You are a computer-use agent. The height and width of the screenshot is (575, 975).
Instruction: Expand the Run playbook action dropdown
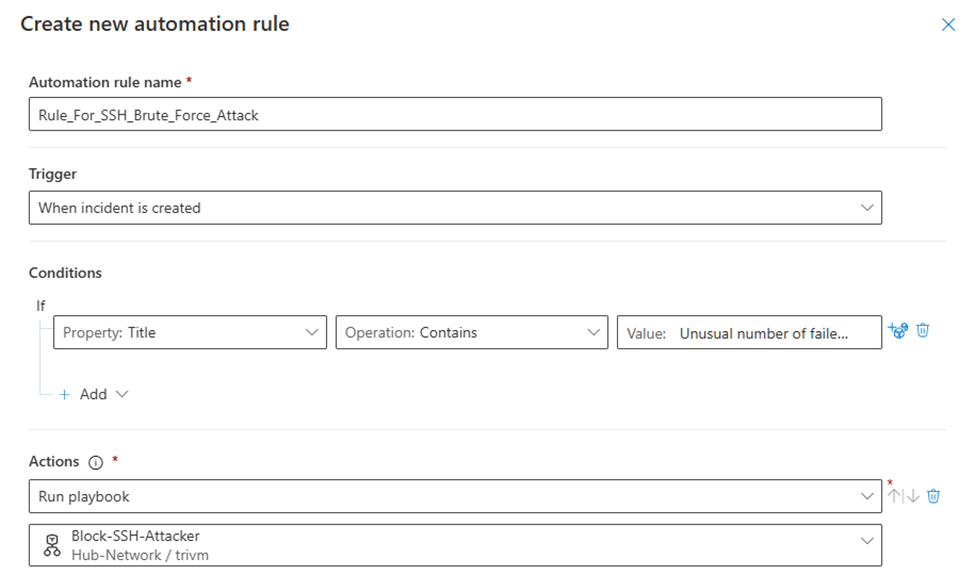coord(455,496)
